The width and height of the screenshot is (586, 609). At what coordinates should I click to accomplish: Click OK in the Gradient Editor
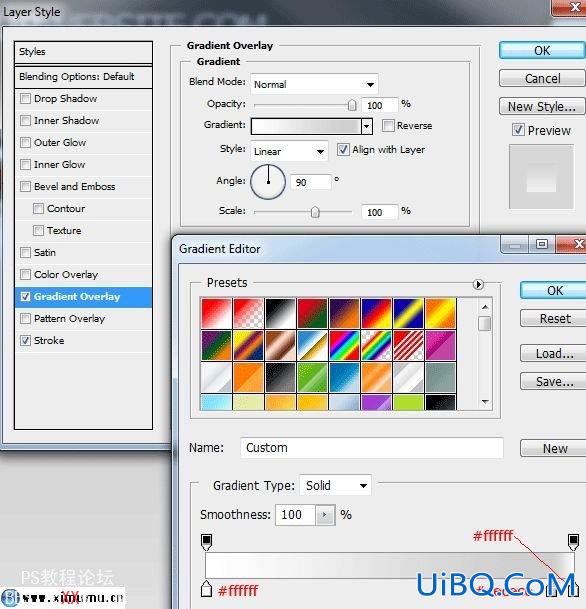coord(555,291)
